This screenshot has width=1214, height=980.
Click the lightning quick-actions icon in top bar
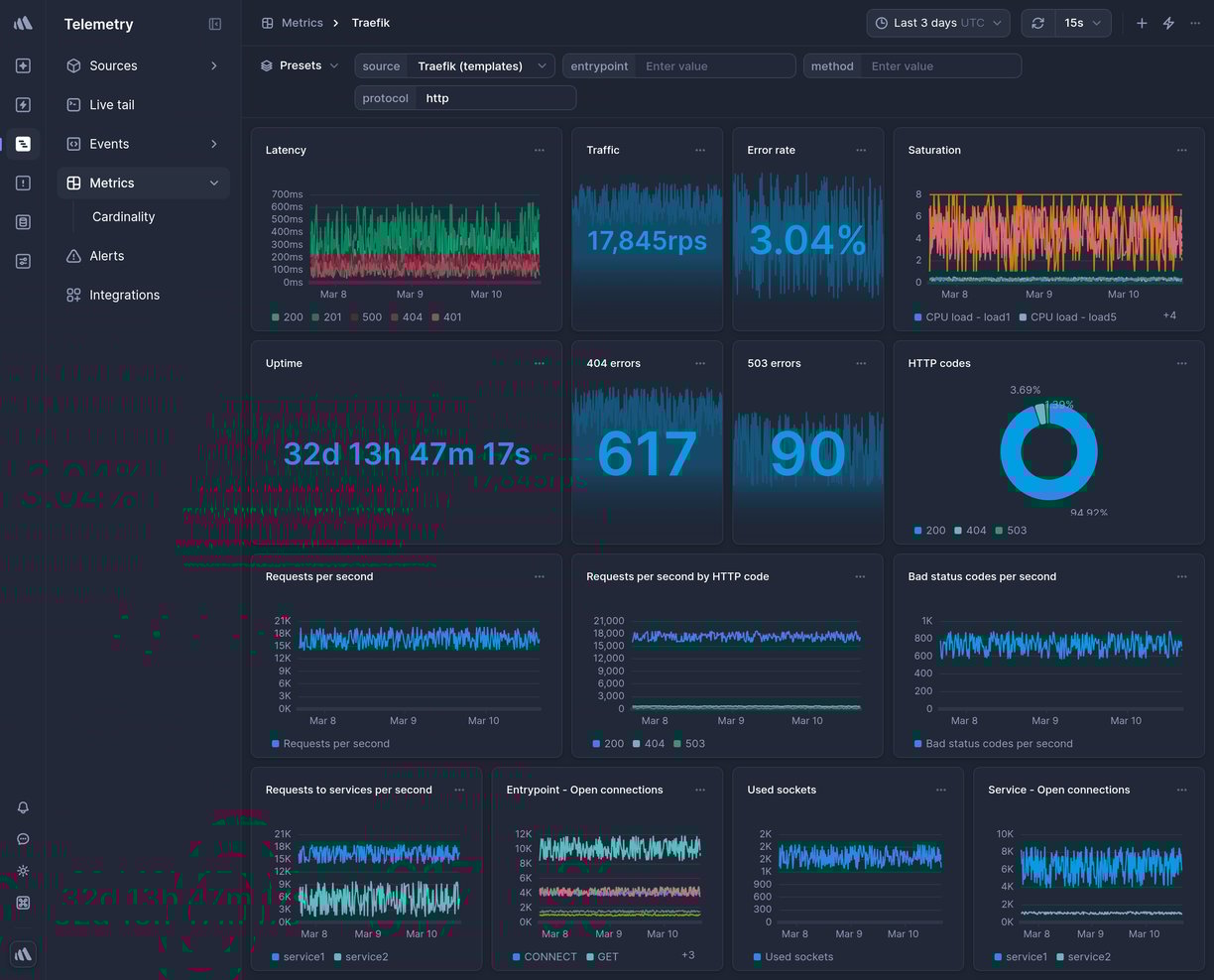(1169, 22)
